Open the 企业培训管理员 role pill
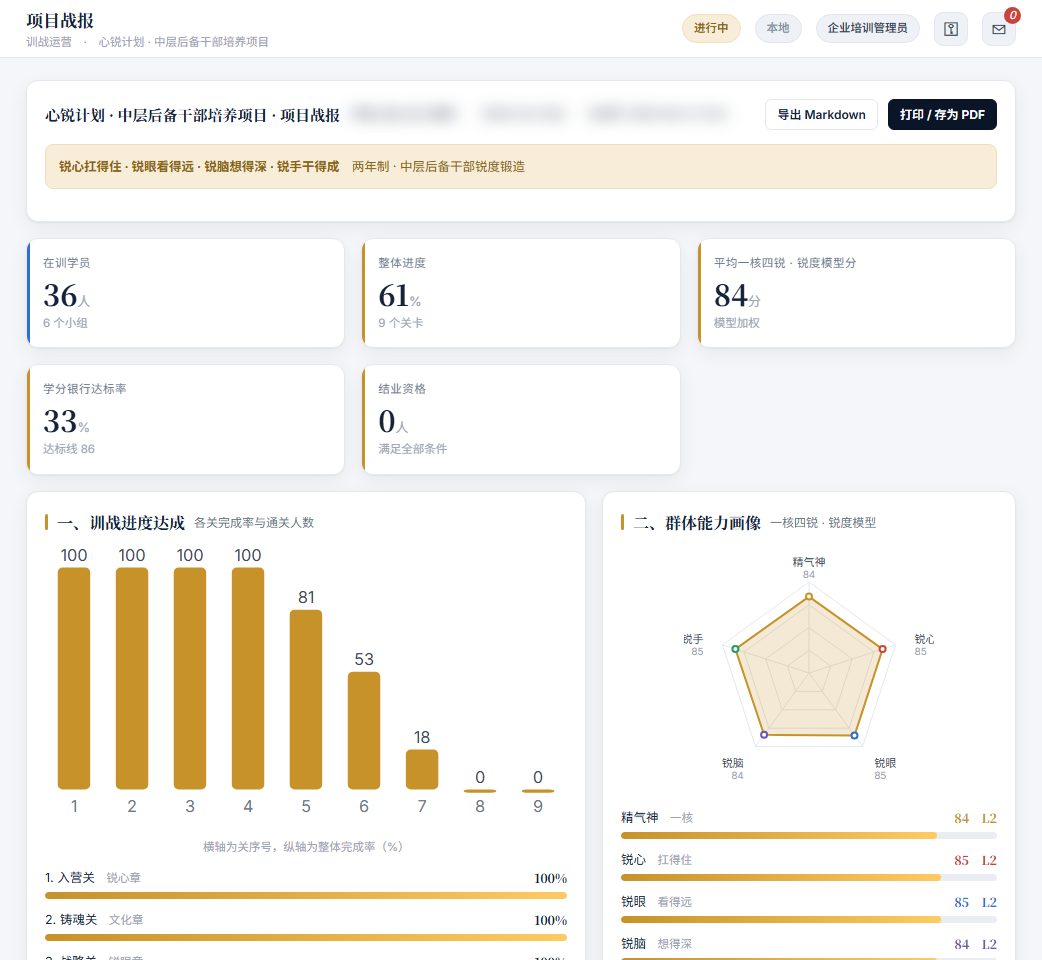The height and width of the screenshot is (960, 1042). [867, 28]
